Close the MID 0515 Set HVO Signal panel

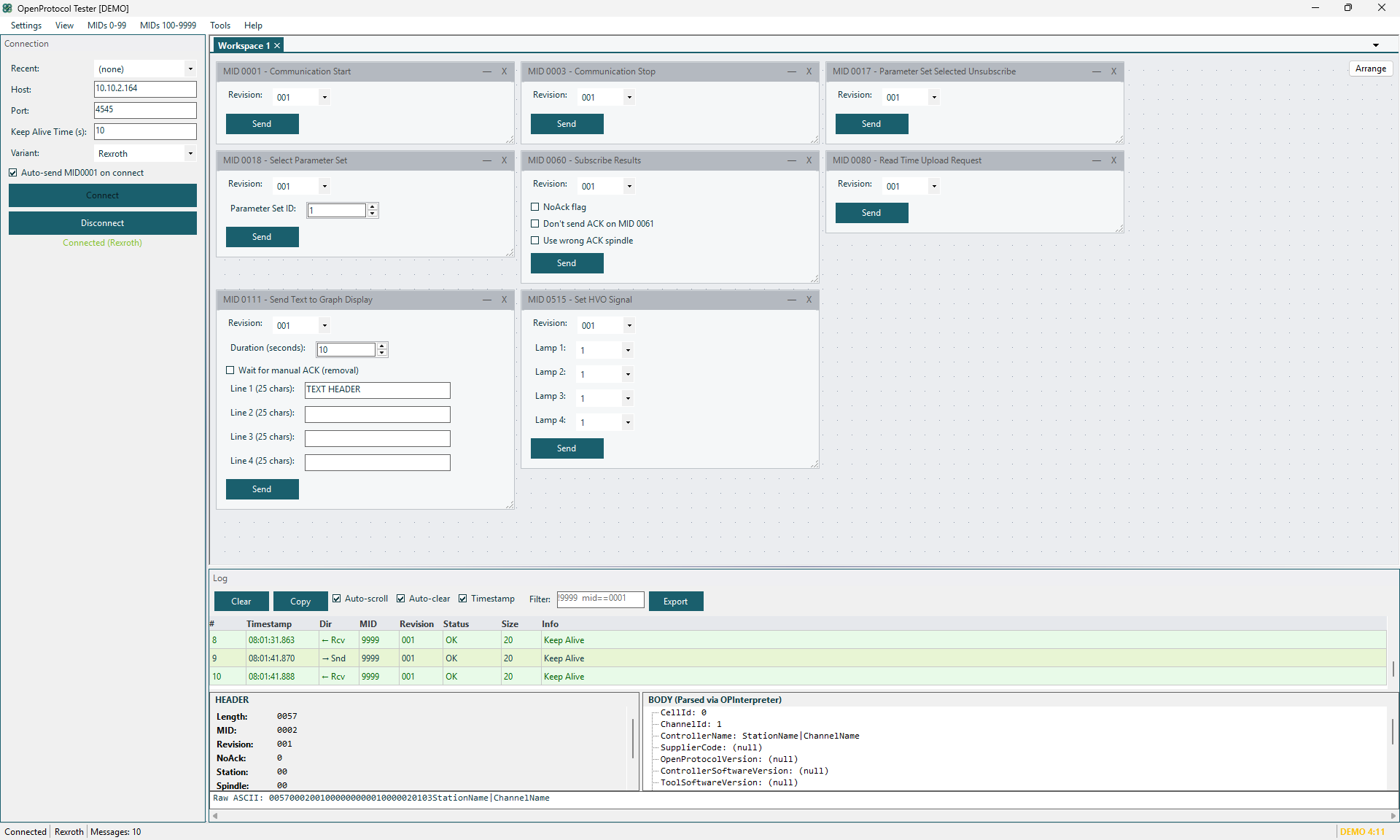pyautogui.click(x=809, y=300)
